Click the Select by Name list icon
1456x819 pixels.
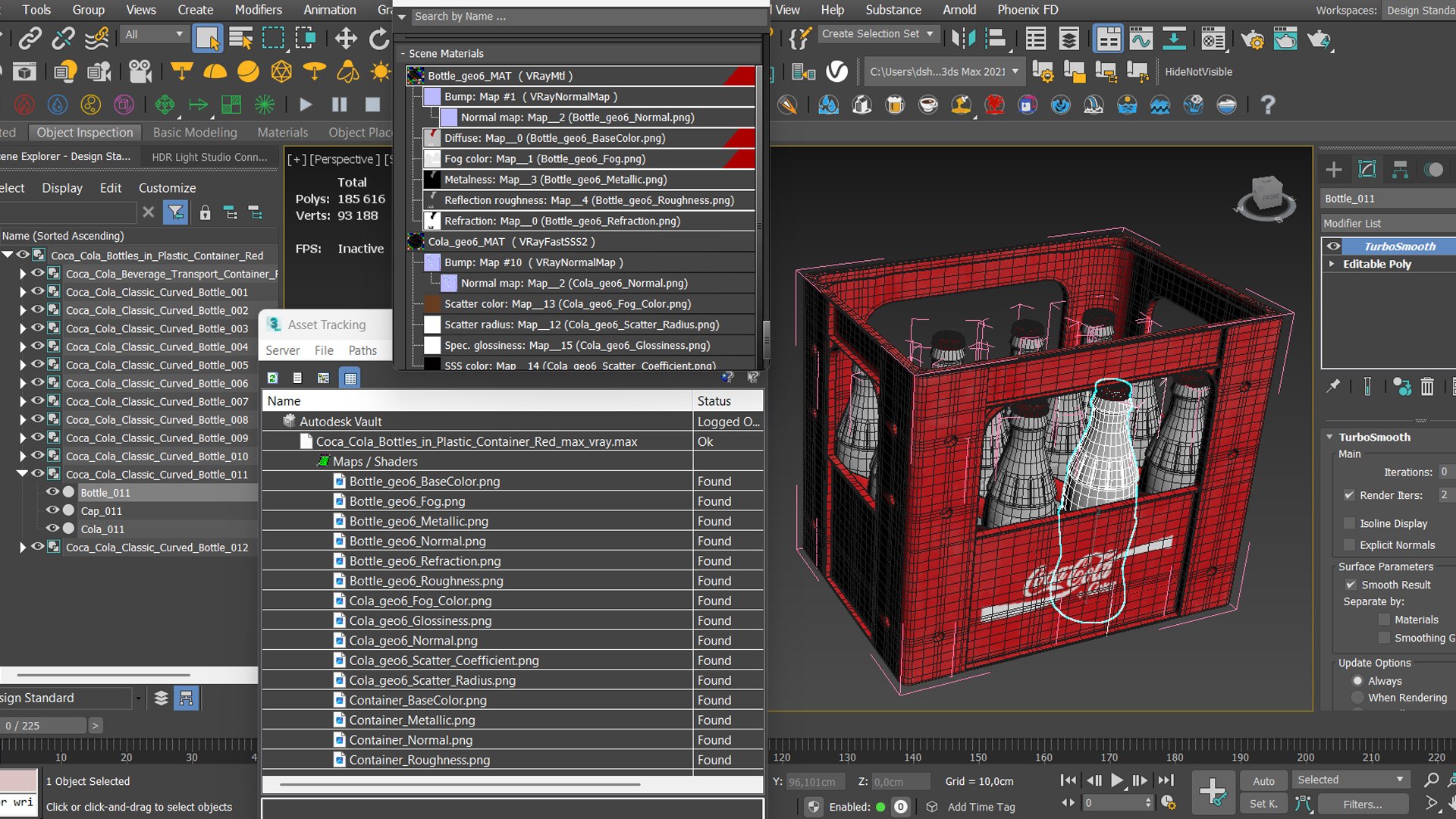[240, 38]
